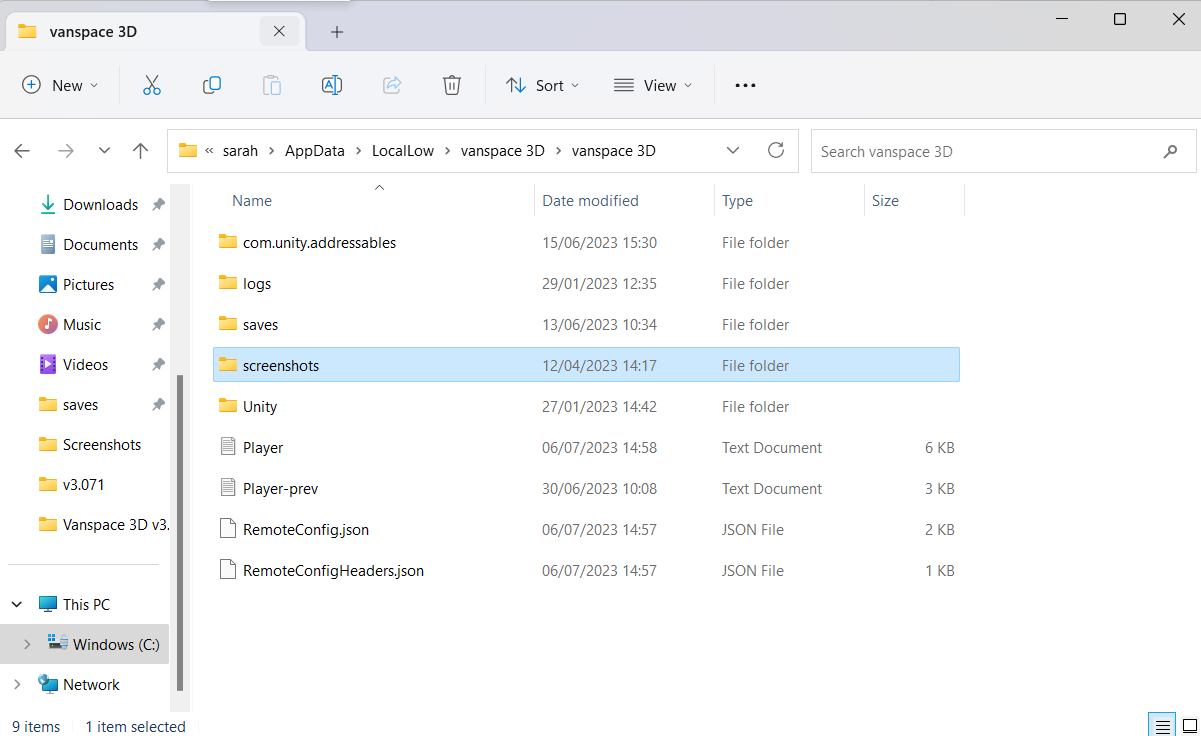Expand hidden path chevrons in address bar
The image size is (1201, 736).
point(210,151)
